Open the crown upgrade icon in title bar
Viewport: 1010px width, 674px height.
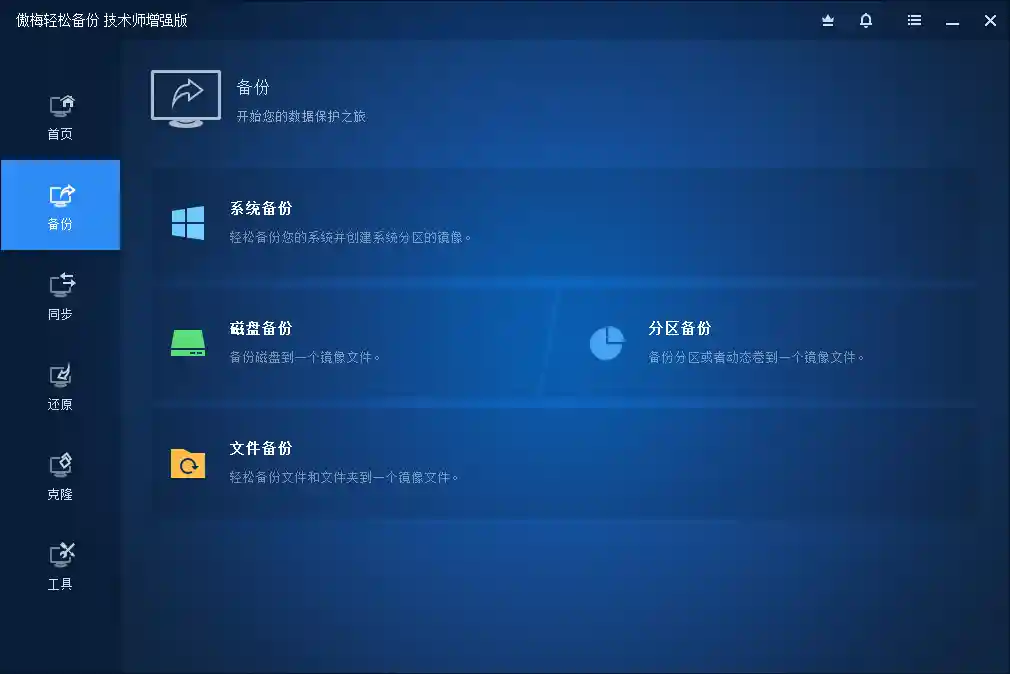coord(827,20)
